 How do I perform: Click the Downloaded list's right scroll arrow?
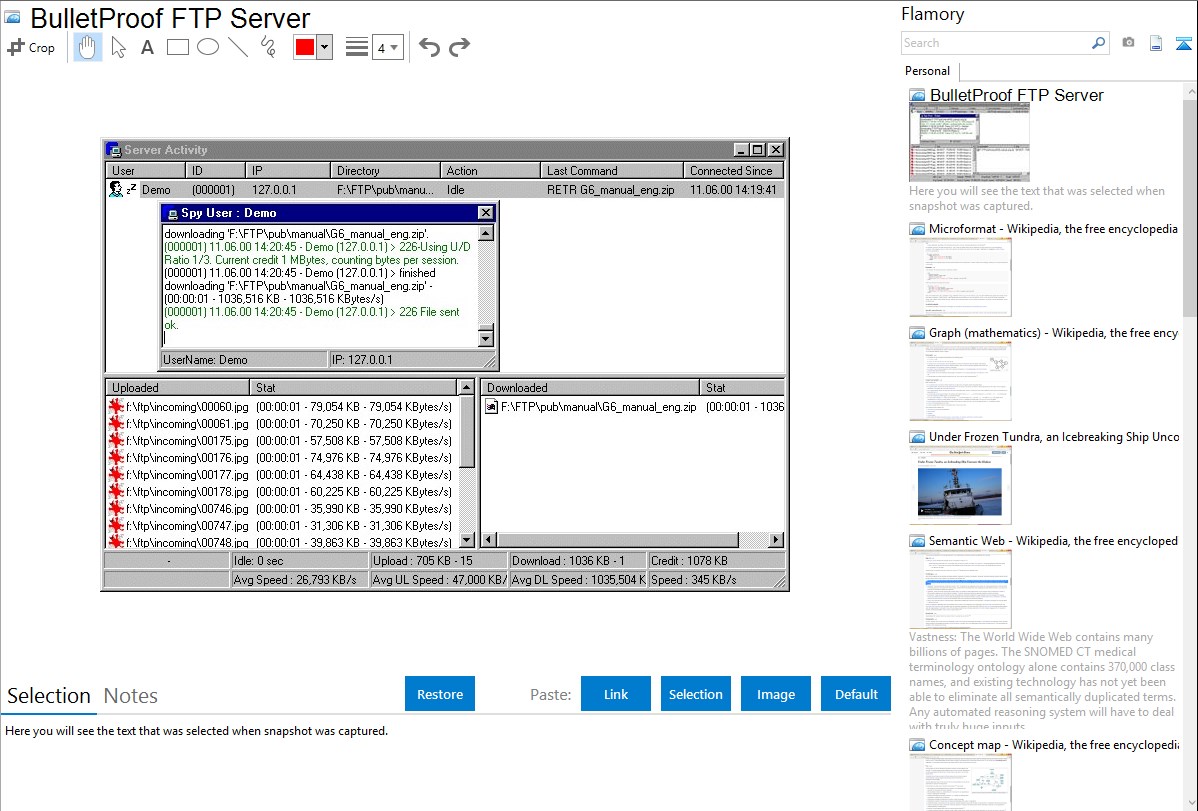tap(776, 540)
